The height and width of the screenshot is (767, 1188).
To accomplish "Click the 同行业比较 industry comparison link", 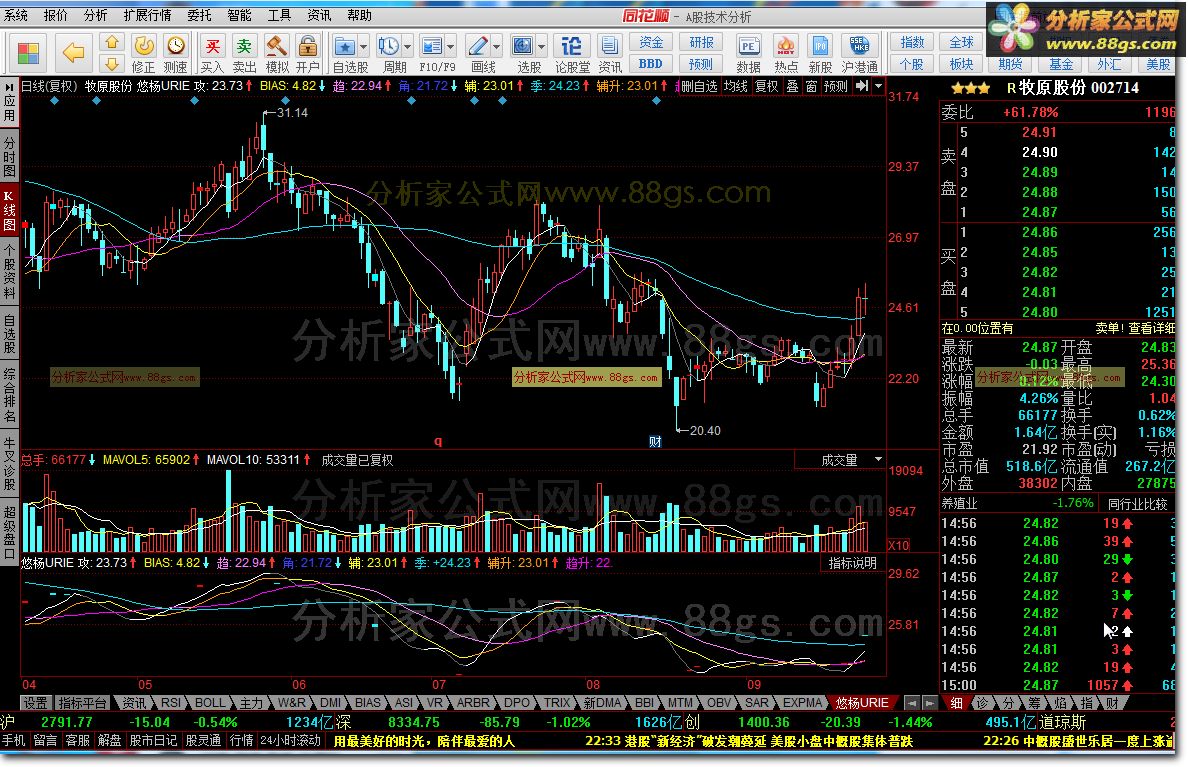I will (x=1137, y=503).
